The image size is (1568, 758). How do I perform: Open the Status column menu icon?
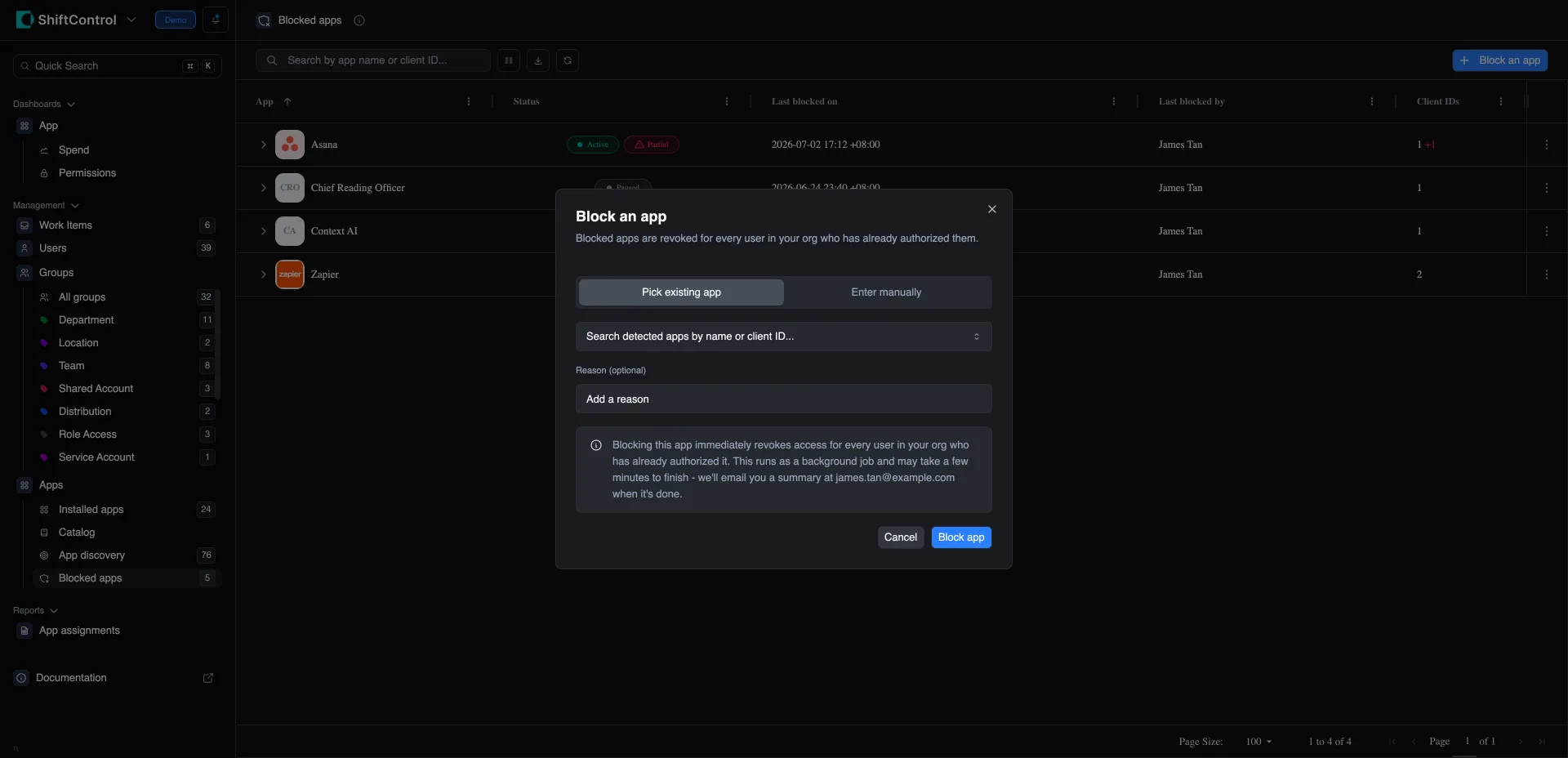coord(727,102)
